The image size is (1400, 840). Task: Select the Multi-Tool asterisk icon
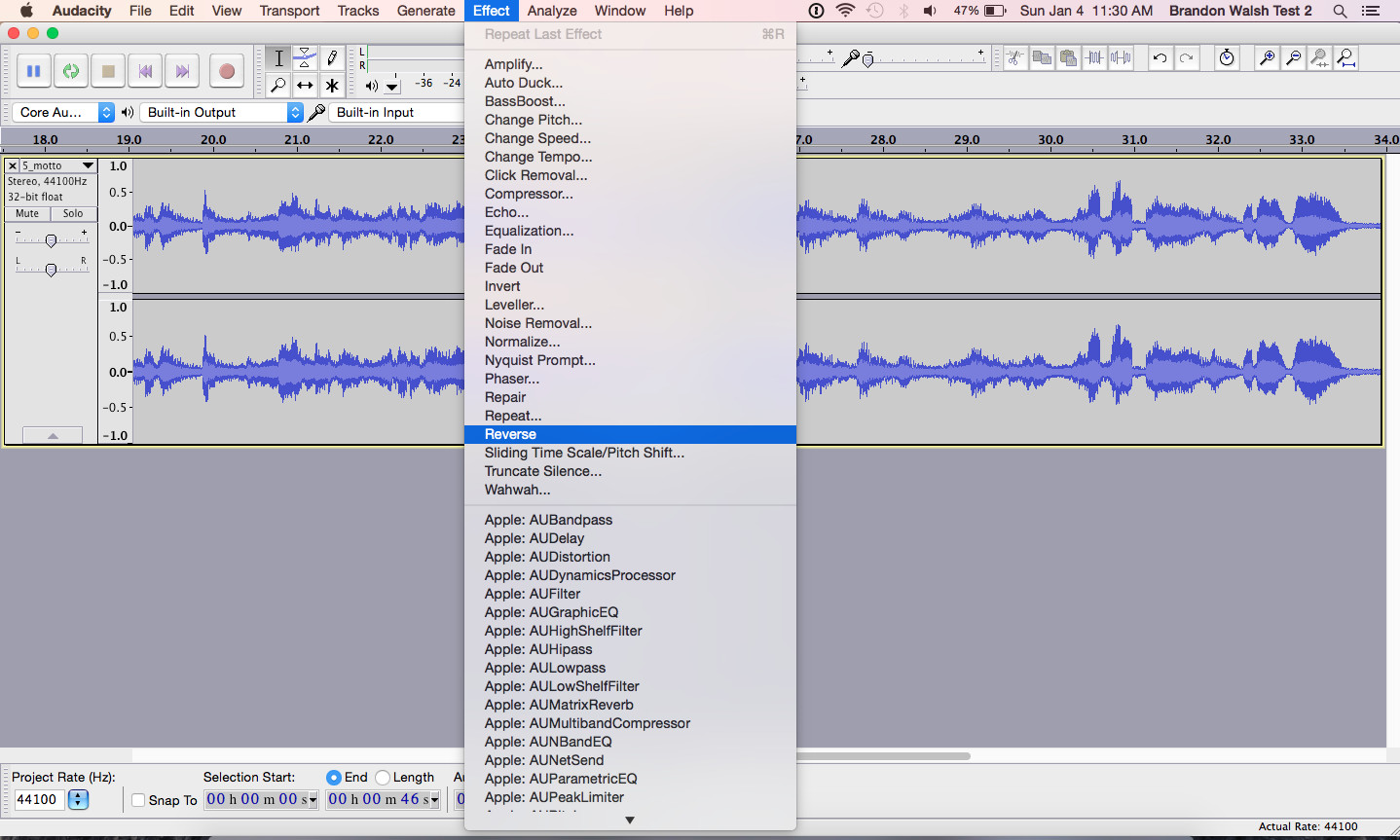coord(332,86)
